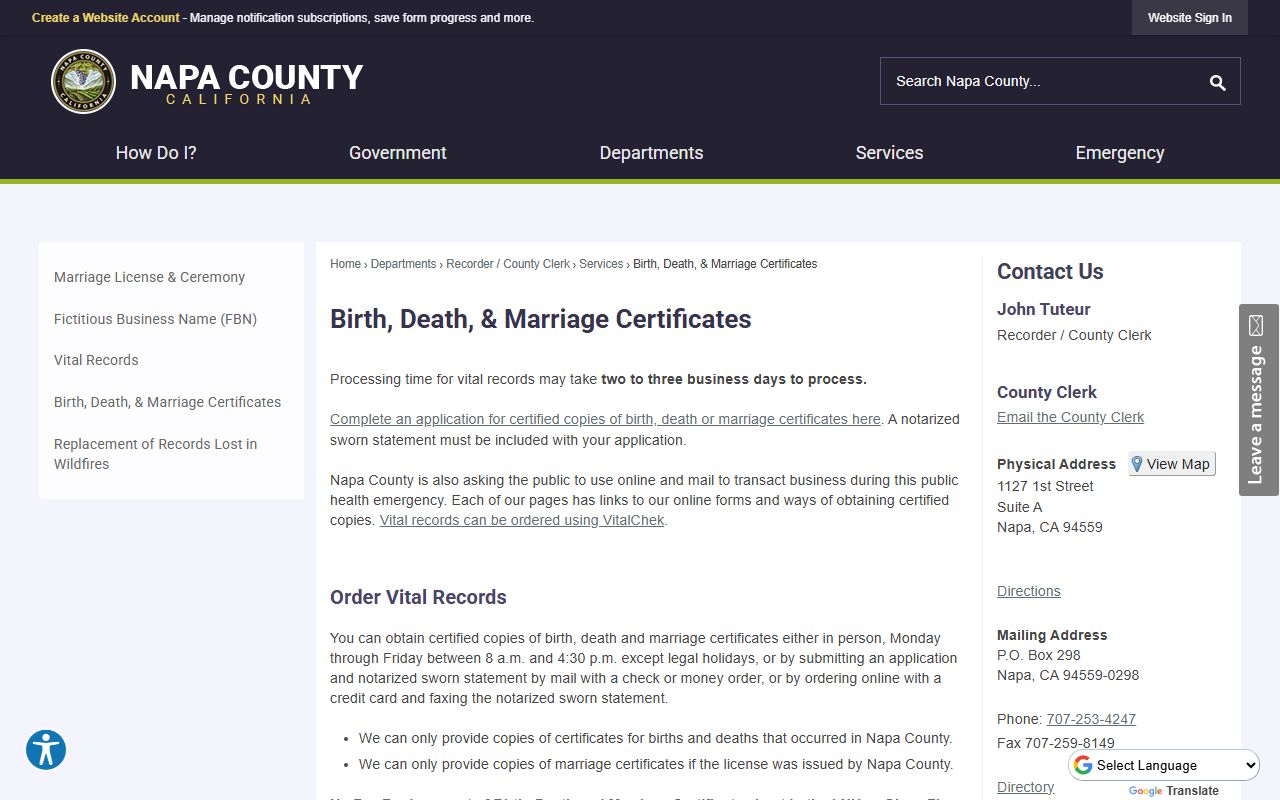Click the search magnifier icon

click(1217, 82)
